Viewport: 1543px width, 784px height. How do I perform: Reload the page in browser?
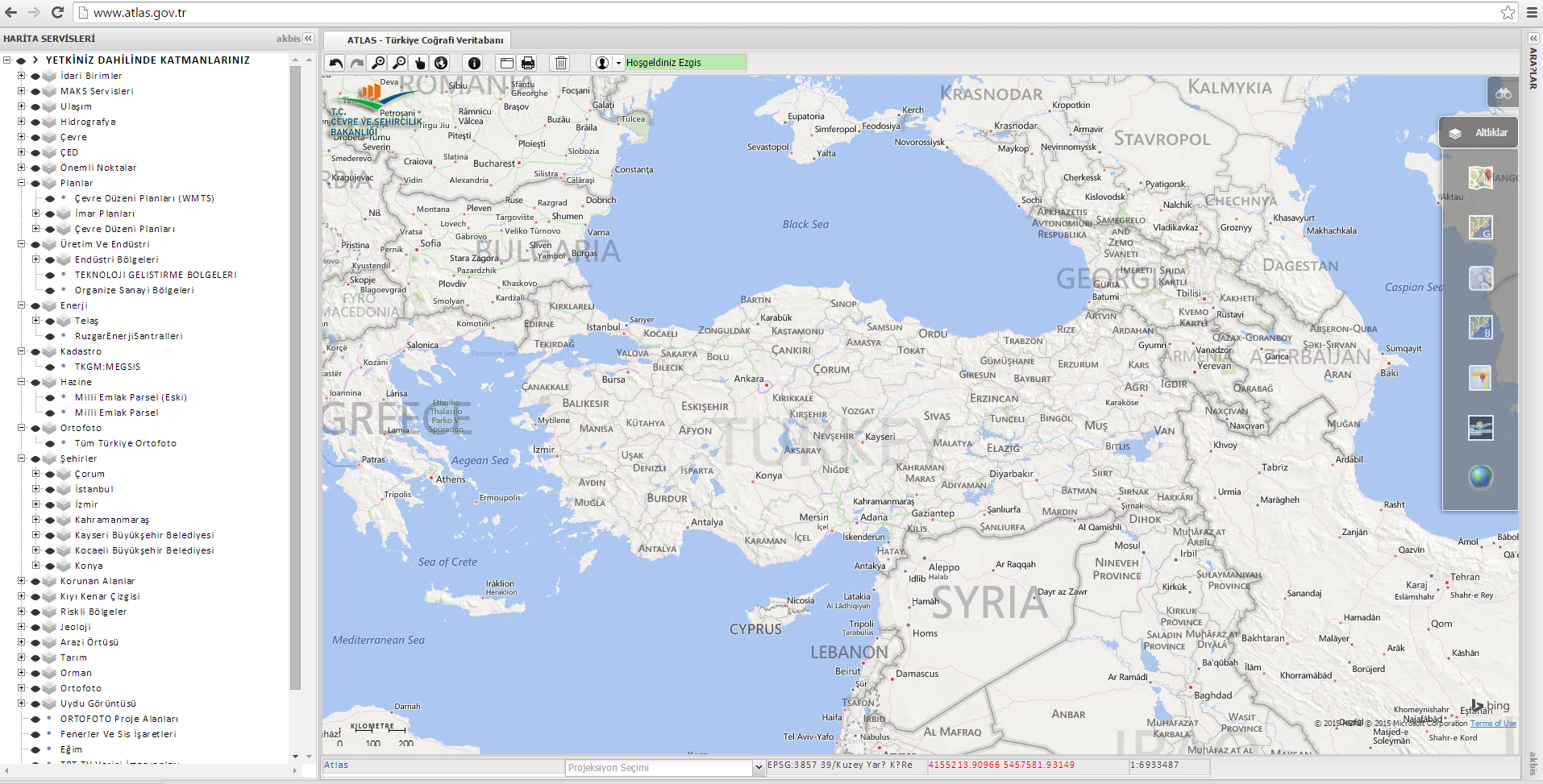(57, 12)
